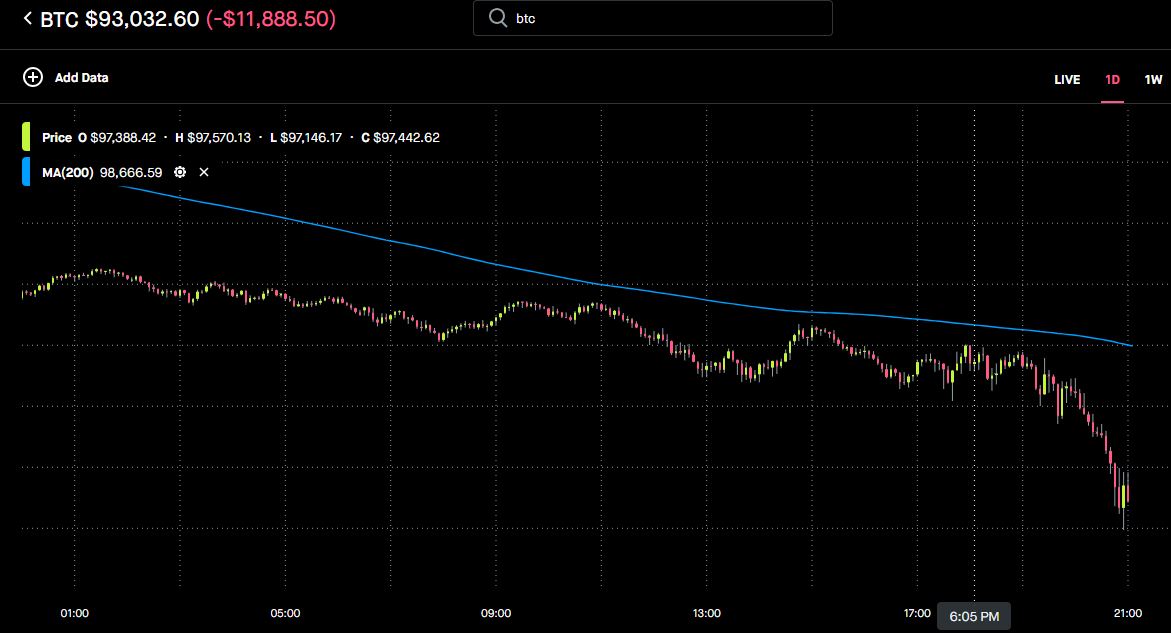Click the 01:00 time axis label
Viewport: 1171px width, 633px height.
[x=75, y=613]
